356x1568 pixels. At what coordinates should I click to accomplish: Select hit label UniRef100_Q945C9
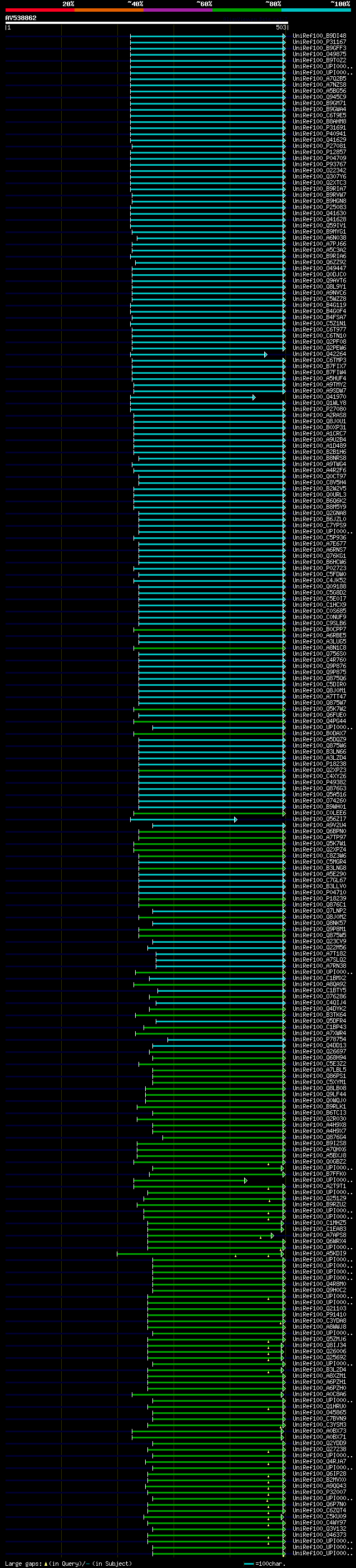click(x=319, y=97)
